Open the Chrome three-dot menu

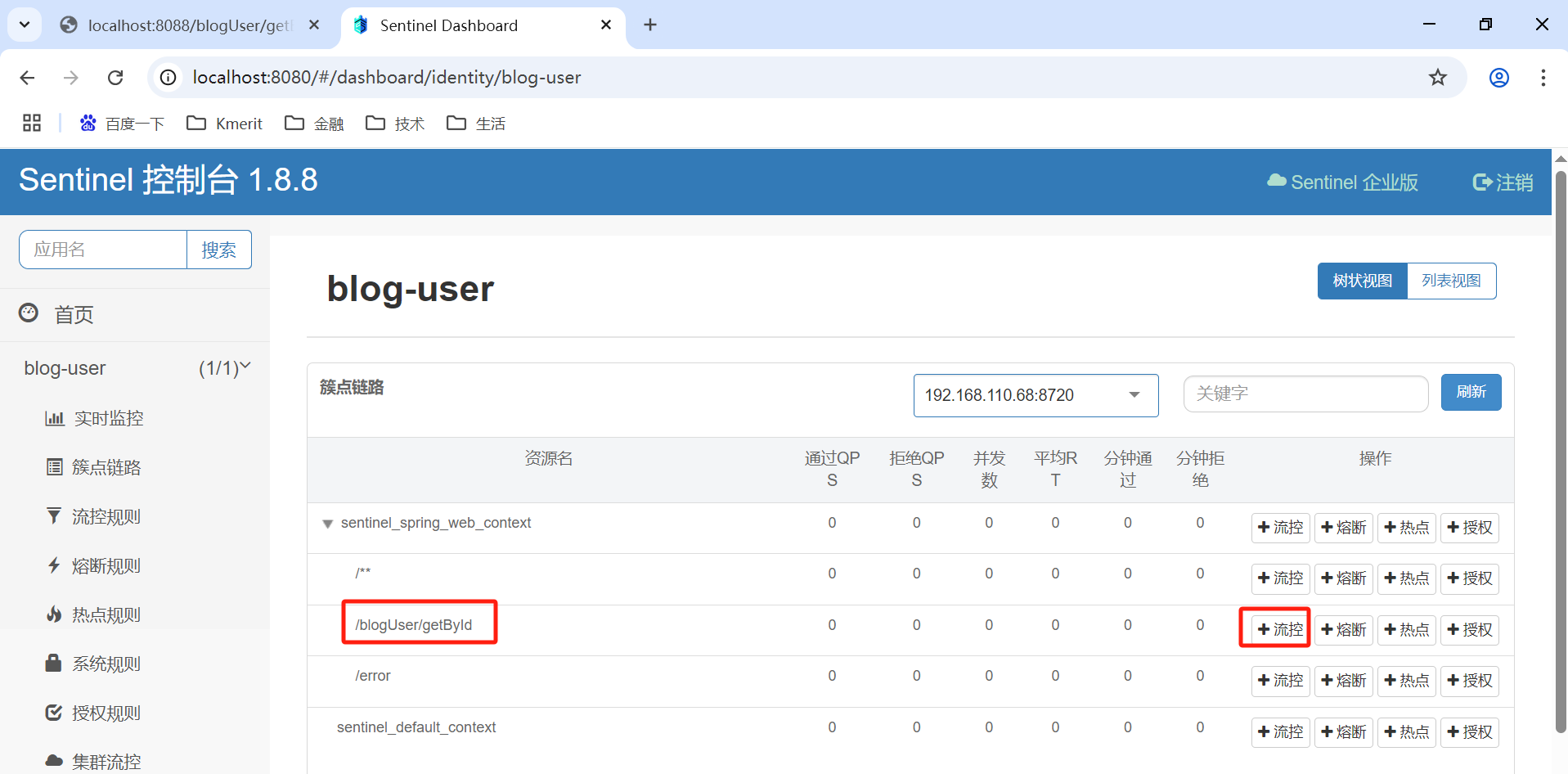click(x=1543, y=78)
